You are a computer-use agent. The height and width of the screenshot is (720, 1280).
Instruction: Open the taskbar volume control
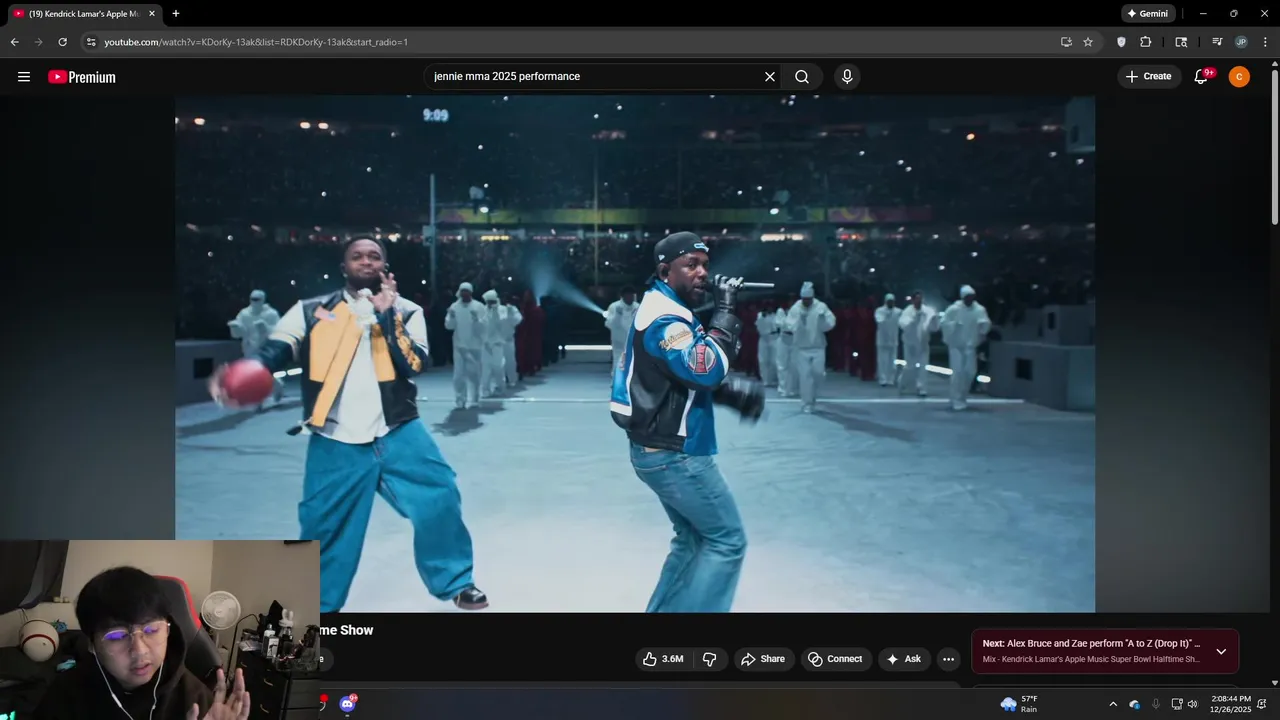1192,704
